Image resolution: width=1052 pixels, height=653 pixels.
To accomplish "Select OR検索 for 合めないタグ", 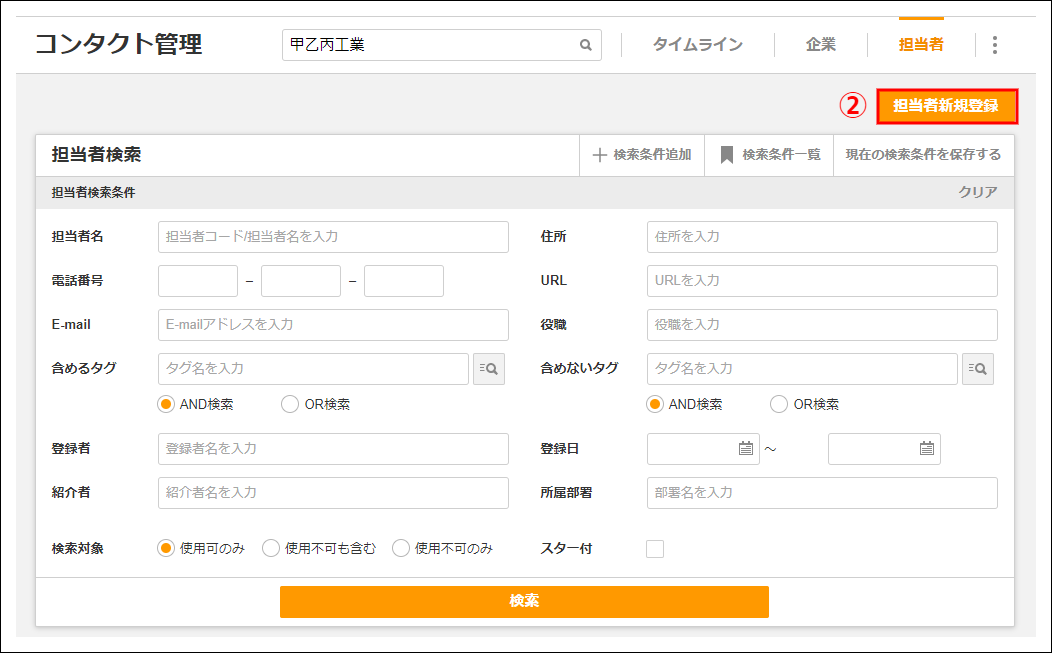I will (779, 405).
